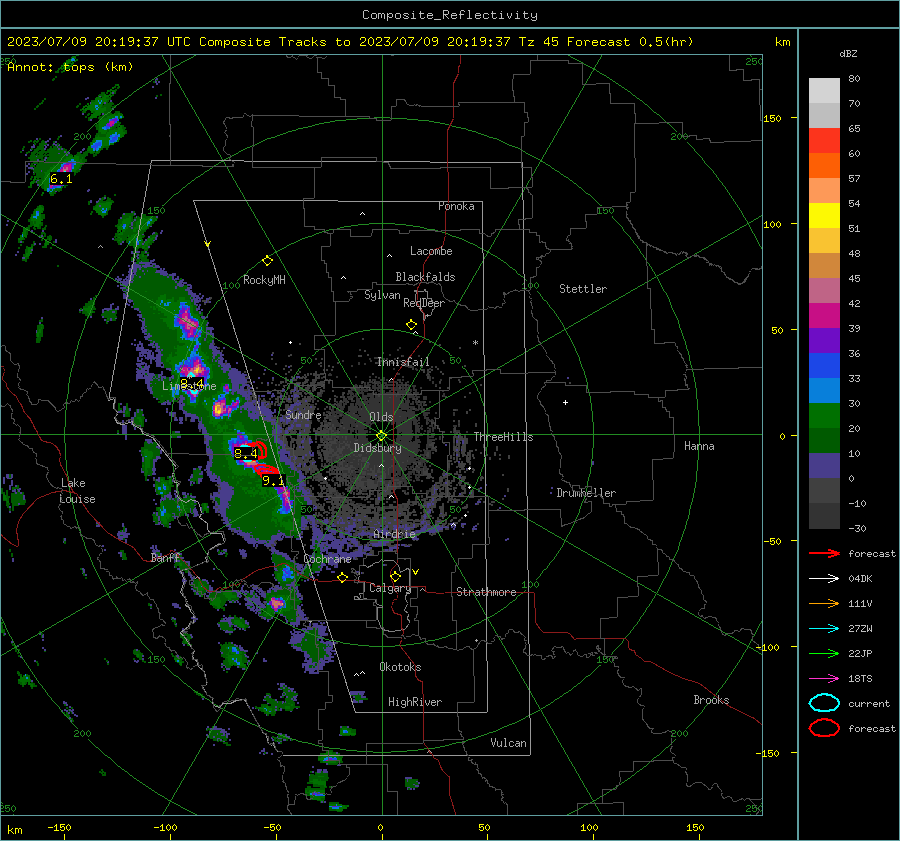Click the Okotoks town label
The image size is (900, 841).
point(400,667)
